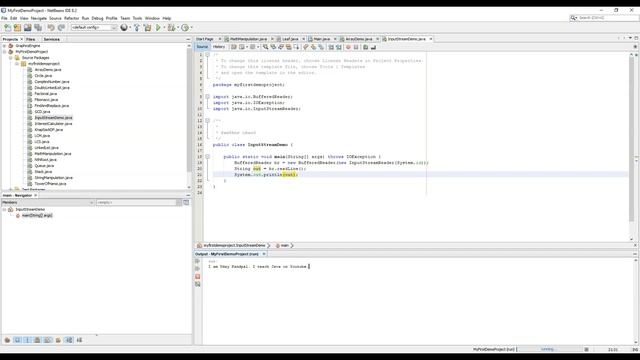Image resolution: width=640 pixels, height=360 pixels.
Task: Click the New Project toolbar icon
Action: click(x=17, y=27)
